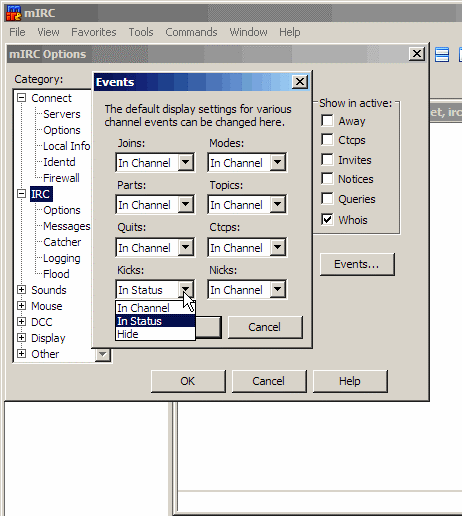
Task: Click Cancel in the Events dialog
Action: [x=265, y=327]
